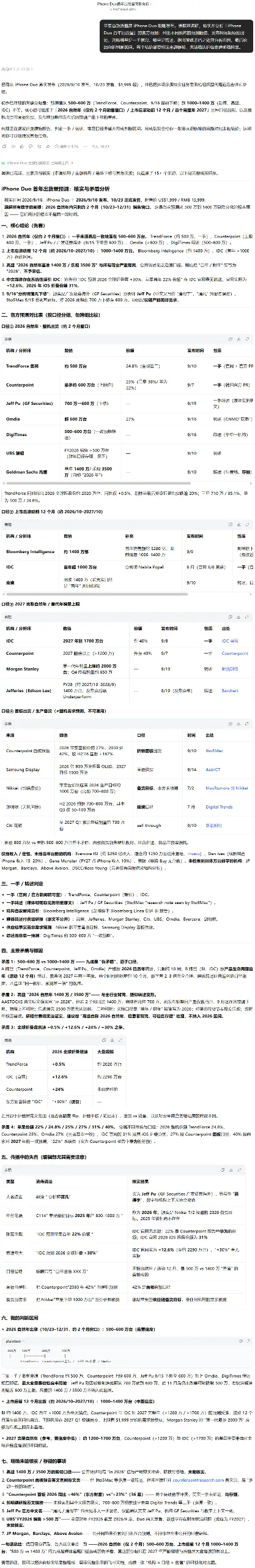
Task: Click middle header icon of the TrendForce 集邦 table
Action: pos(238,338)
